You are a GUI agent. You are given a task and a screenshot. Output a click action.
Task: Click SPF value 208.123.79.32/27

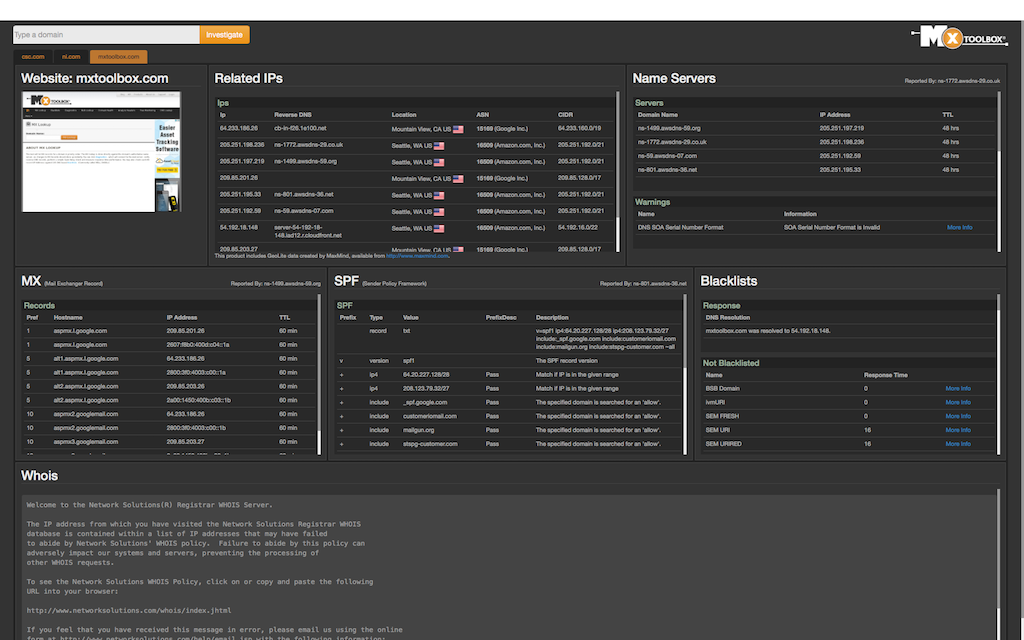pyautogui.click(x=426, y=389)
